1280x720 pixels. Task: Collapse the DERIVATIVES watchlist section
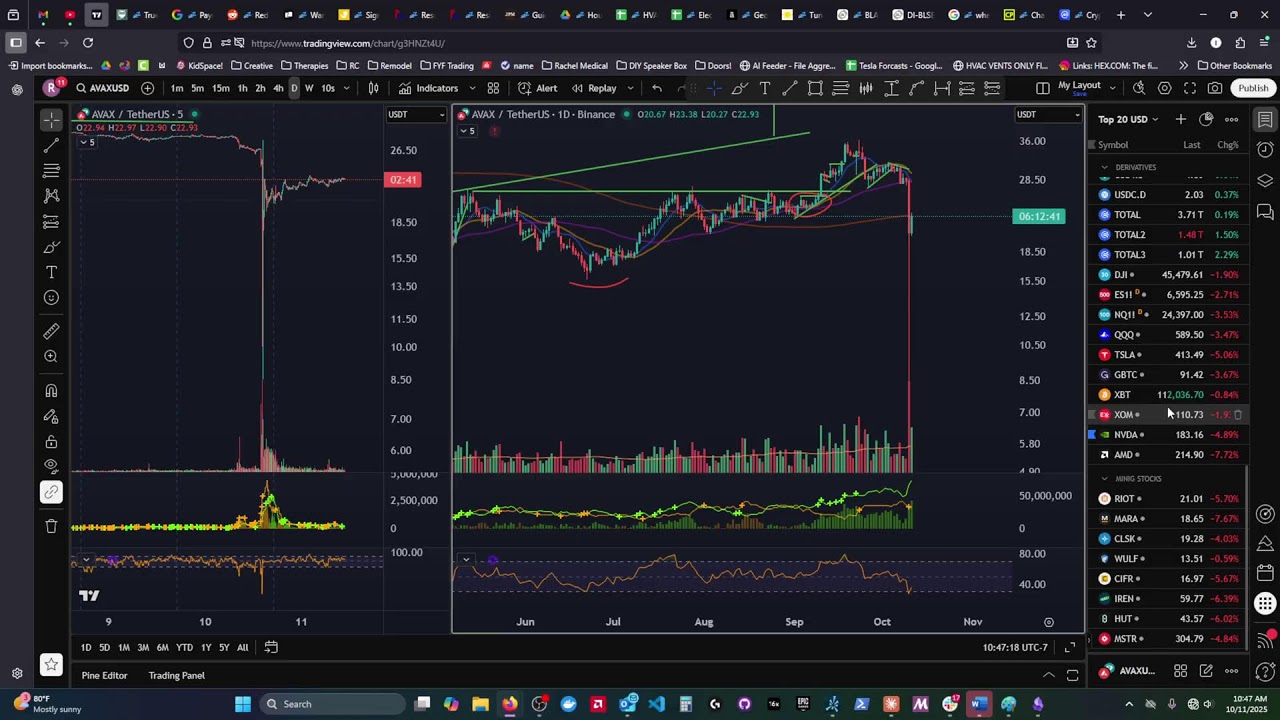point(1105,167)
